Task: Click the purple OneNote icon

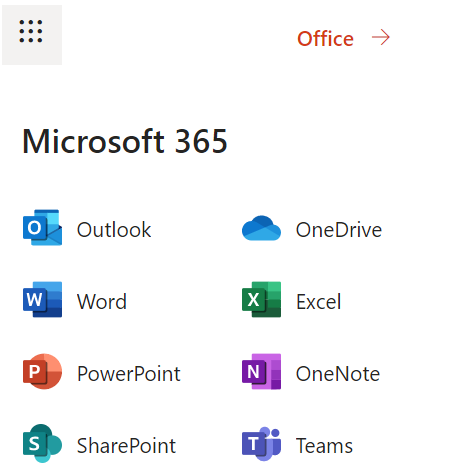Action: tap(261, 371)
